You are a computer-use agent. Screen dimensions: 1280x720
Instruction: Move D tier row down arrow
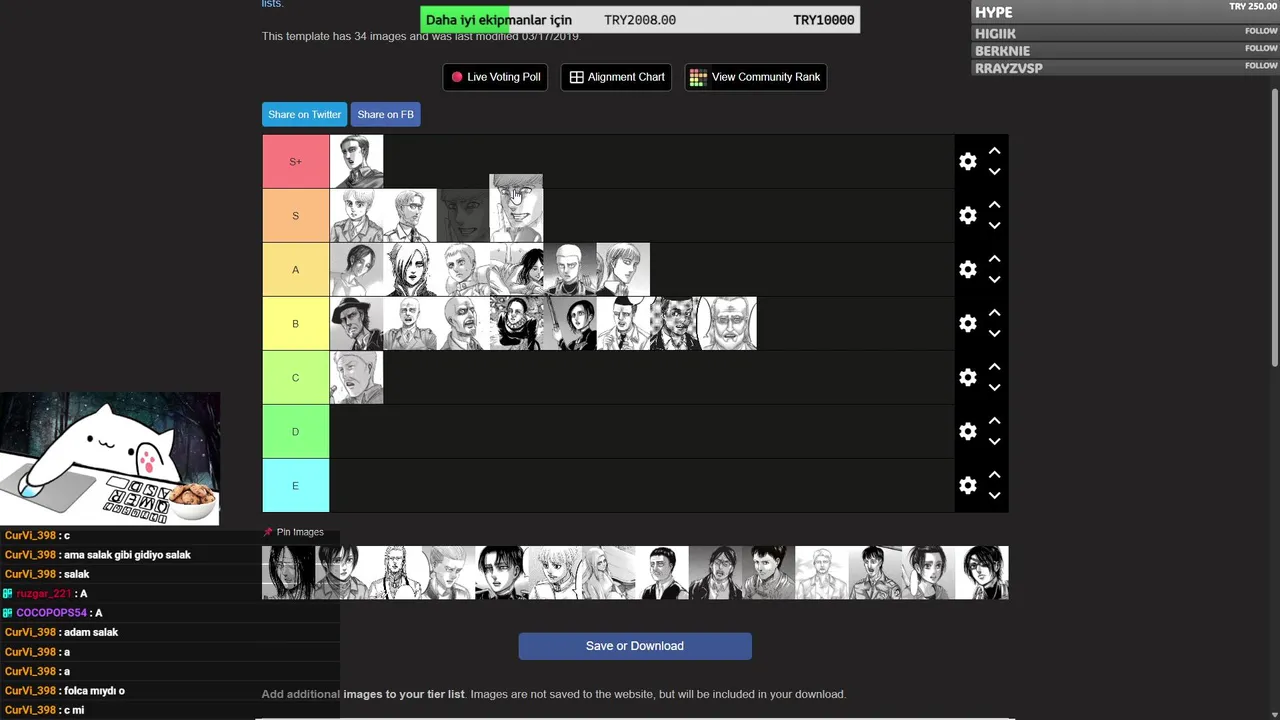(994, 441)
